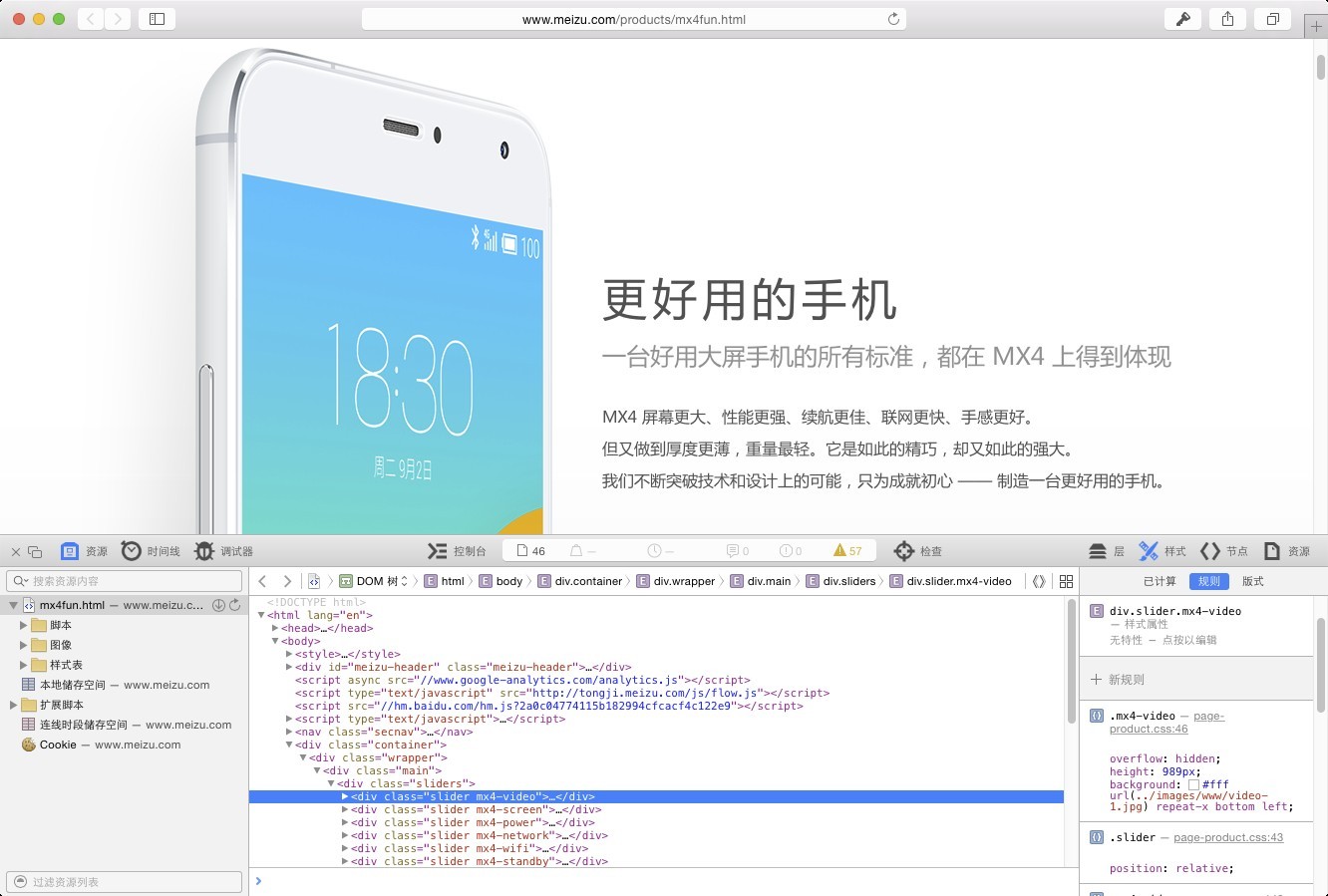Reload the page via address bar icon
The width and height of the screenshot is (1328, 896).
pyautogui.click(x=893, y=19)
